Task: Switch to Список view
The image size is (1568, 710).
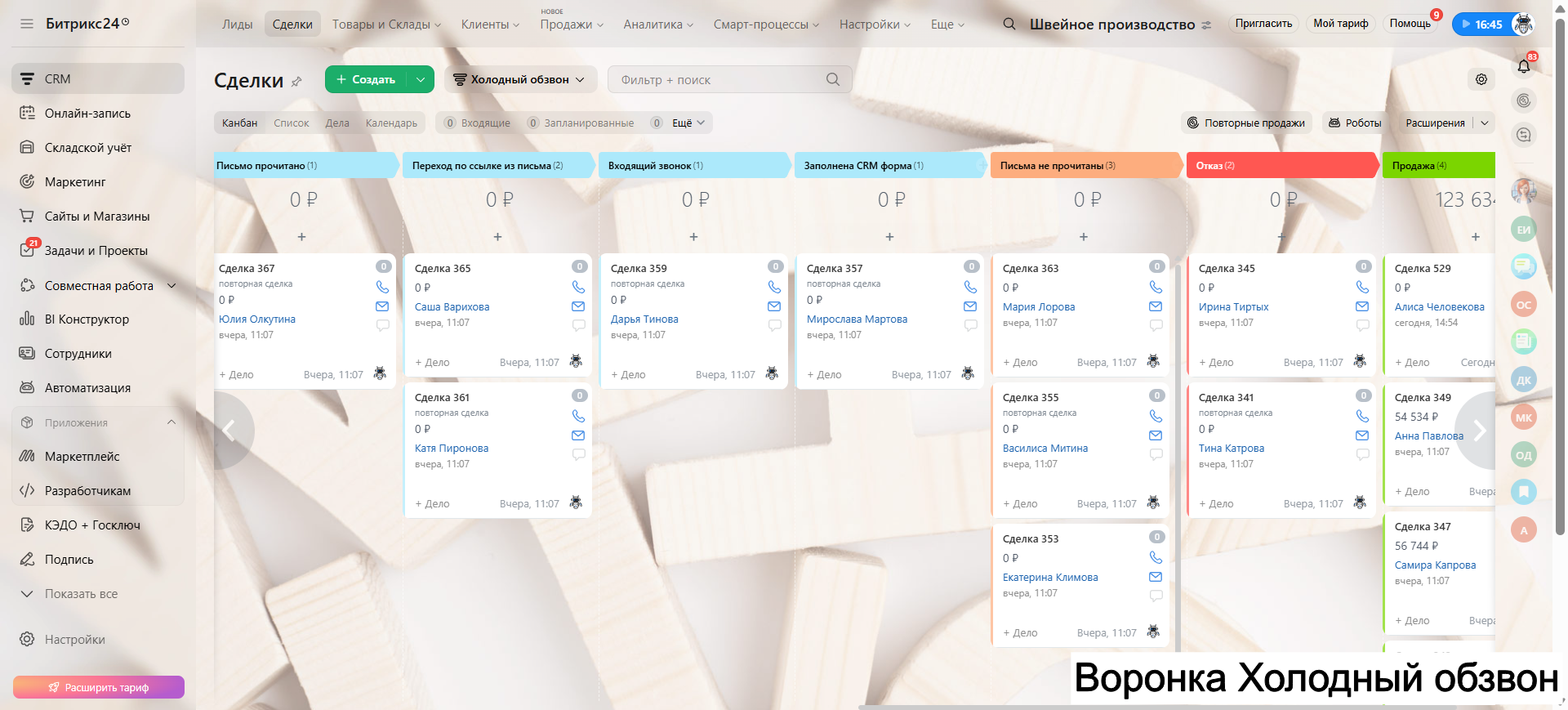Action: click(x=292, y=123)
